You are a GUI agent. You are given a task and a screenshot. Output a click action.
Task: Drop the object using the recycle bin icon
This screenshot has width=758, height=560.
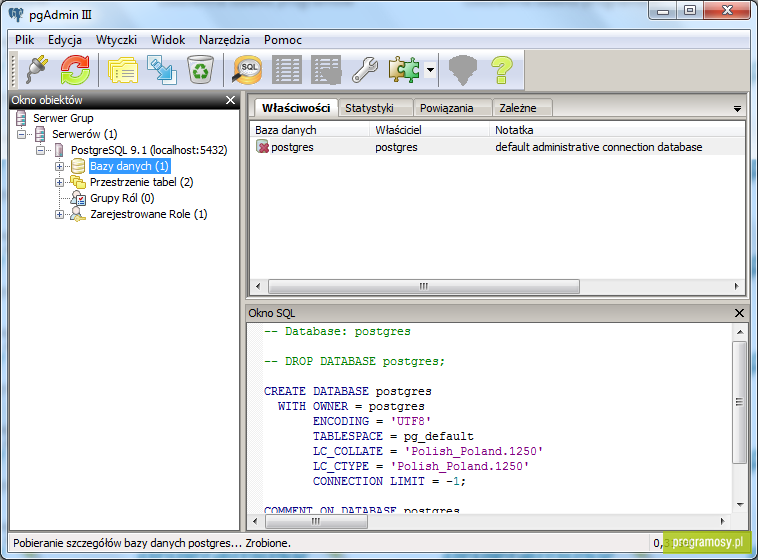click(200, 70)
